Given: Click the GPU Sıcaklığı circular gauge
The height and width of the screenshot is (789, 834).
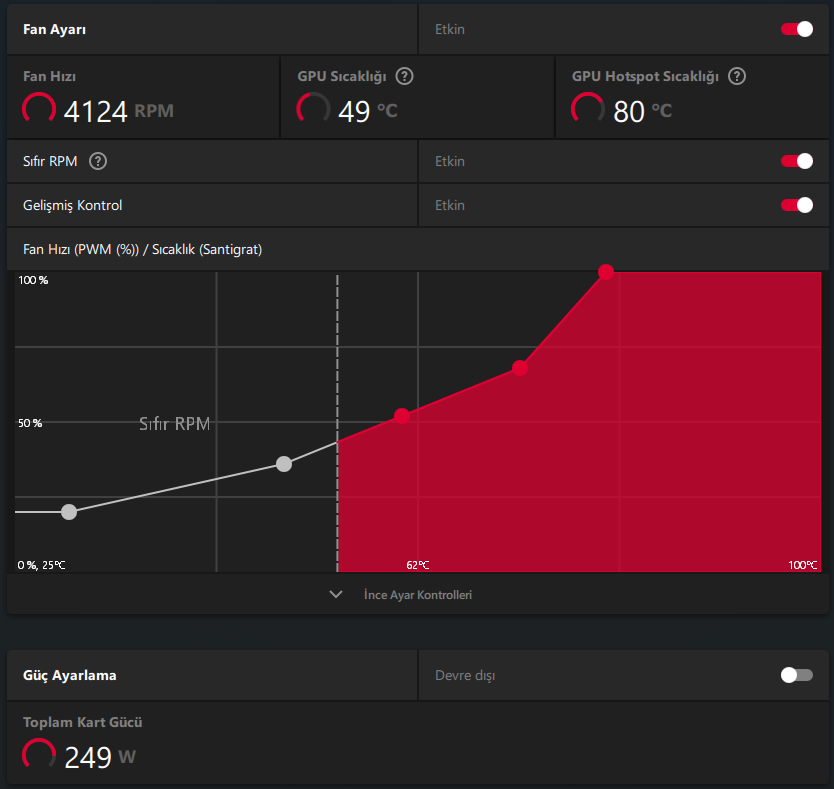Looking at the screenshot, I should pos(313,109).
